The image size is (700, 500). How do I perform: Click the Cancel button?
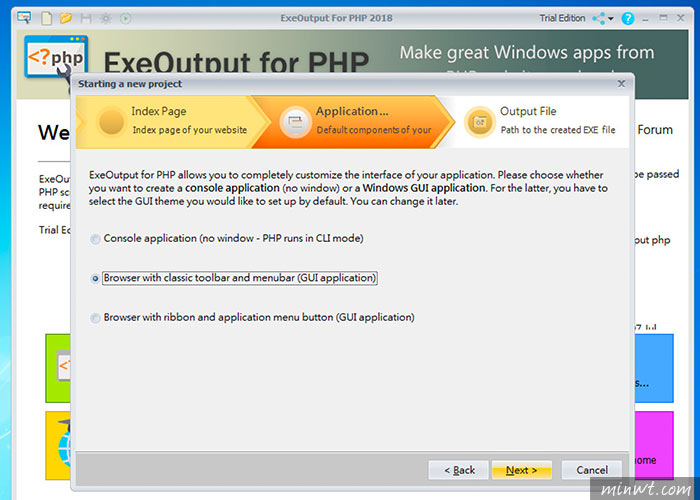click(x=592, y=470)
